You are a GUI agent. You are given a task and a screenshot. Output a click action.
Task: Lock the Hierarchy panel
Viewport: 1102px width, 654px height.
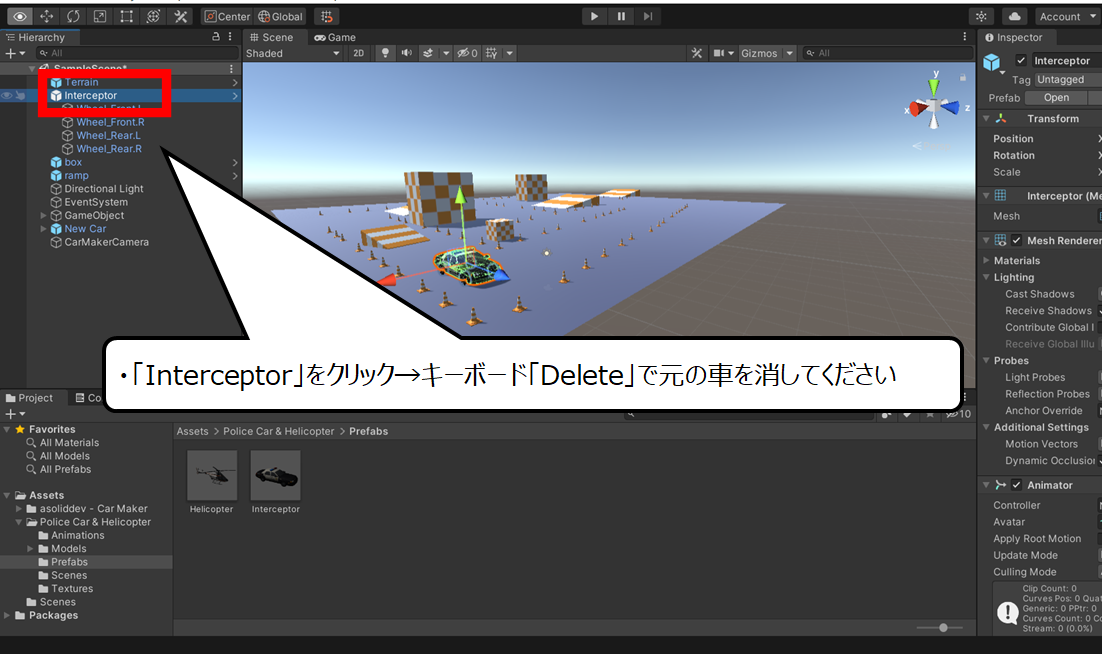216,37
